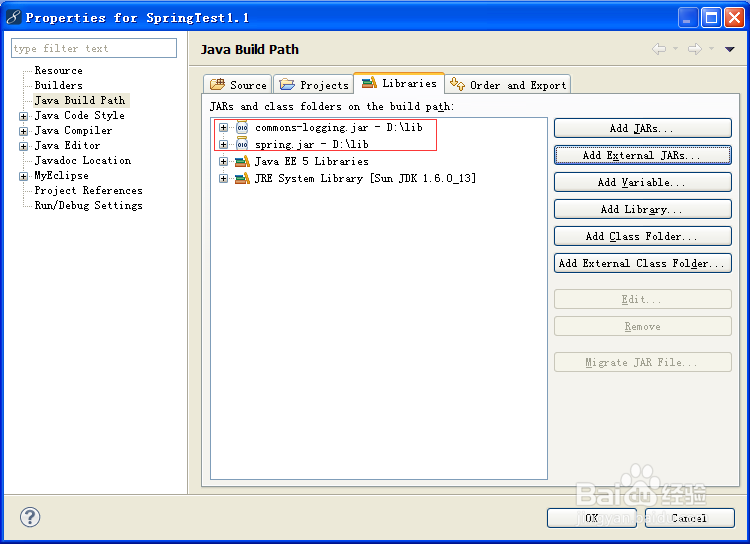The image size is (750, 544).
Task: Click the Add Library button
Action: click(x=642, y=209)
